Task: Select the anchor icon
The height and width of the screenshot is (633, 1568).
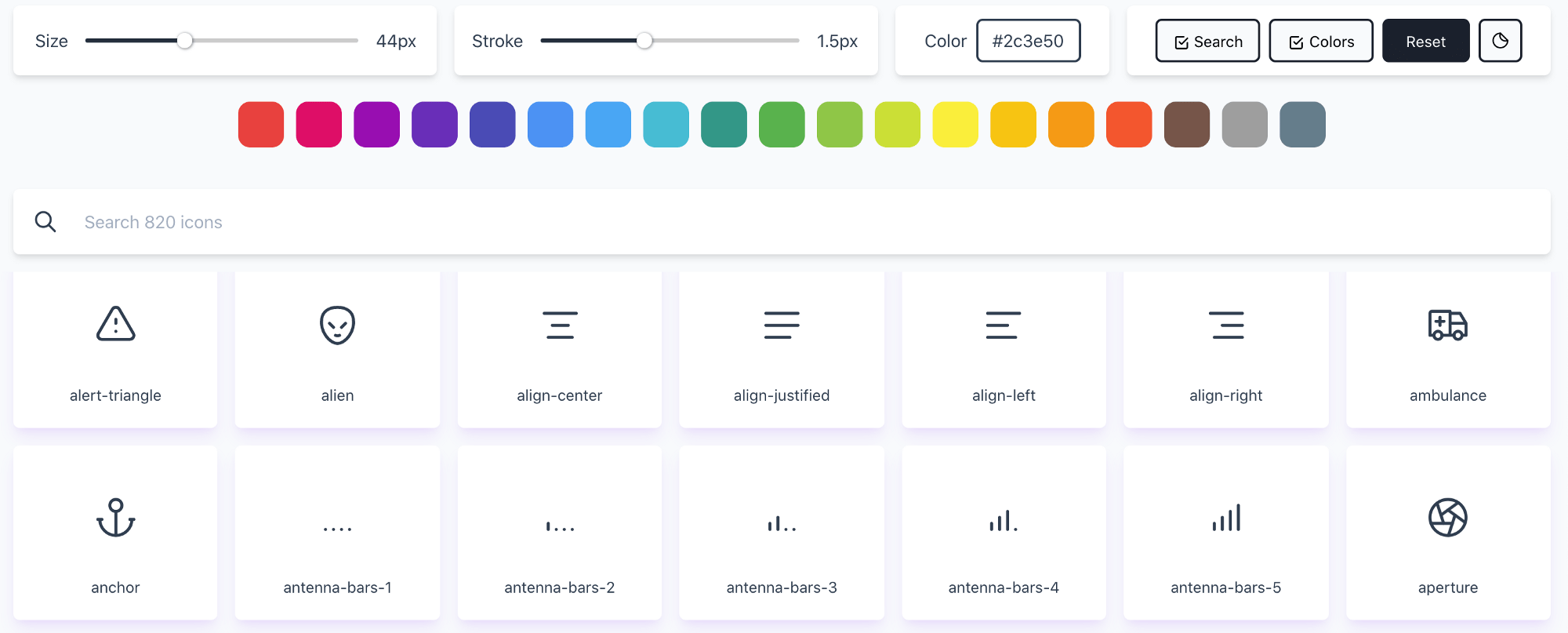Action: [115, 518]
